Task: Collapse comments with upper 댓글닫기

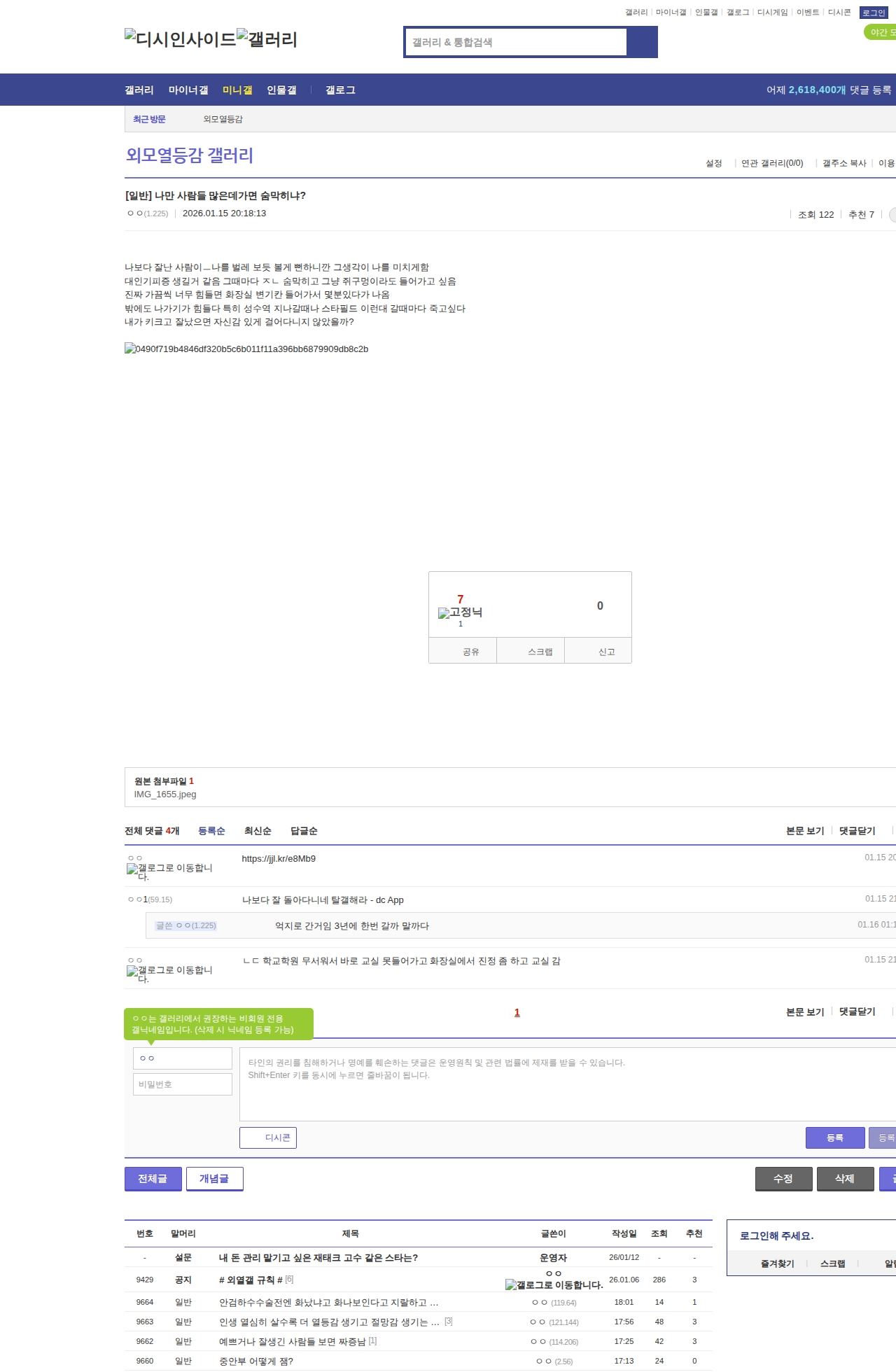Action: point(857,831)
